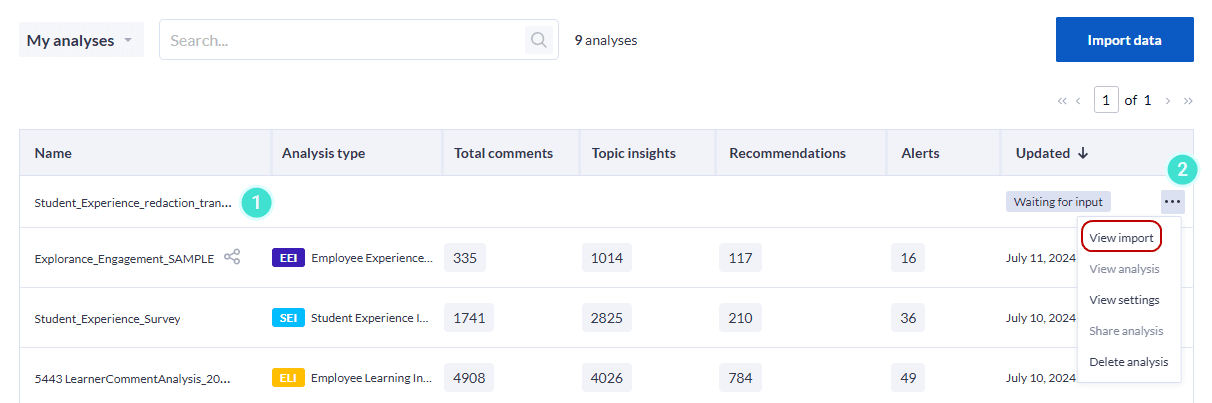
Task: Click the page number box
Action: [1106, 100]
